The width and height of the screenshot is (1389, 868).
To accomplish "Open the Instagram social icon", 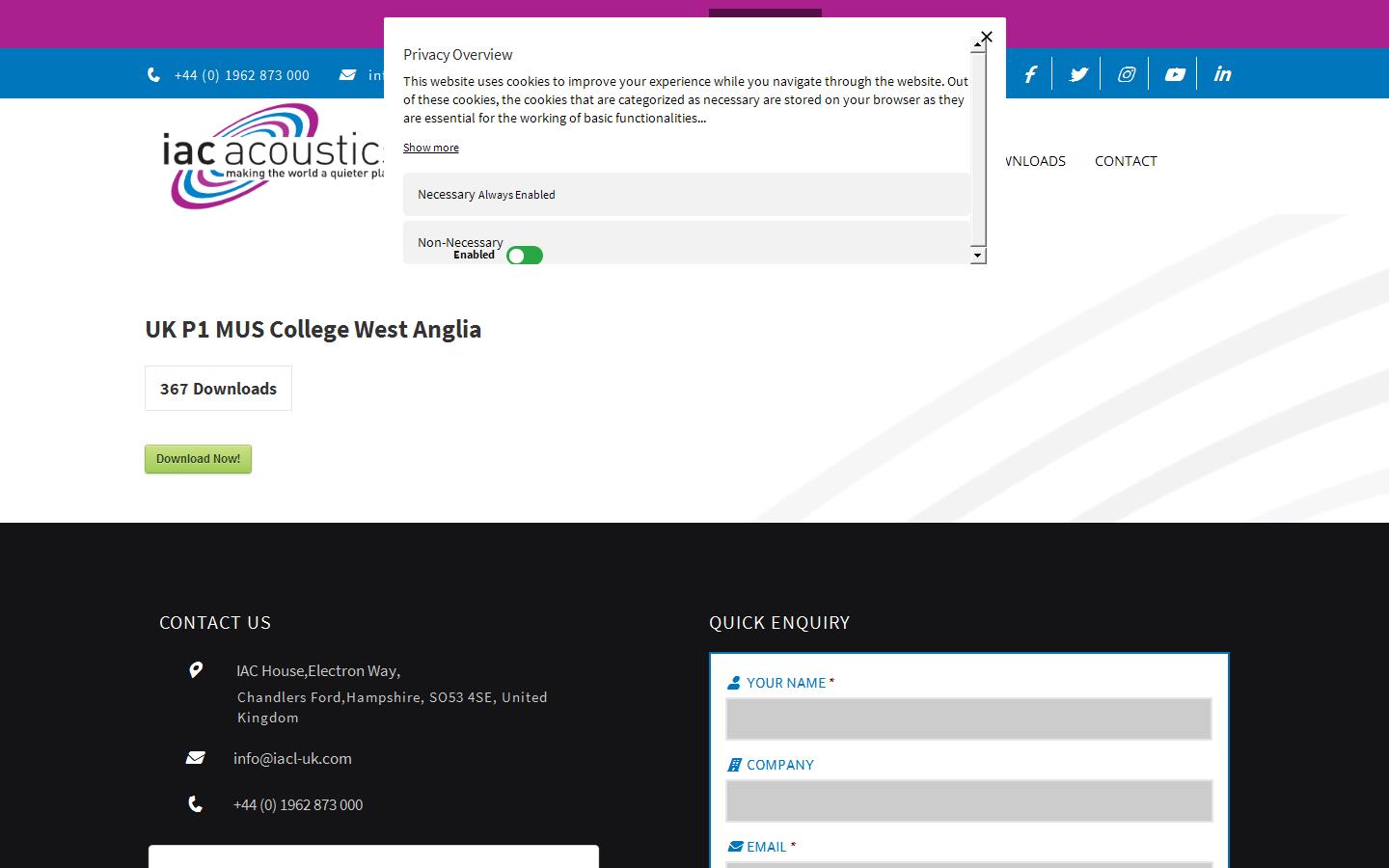I will pos(1126,74).
